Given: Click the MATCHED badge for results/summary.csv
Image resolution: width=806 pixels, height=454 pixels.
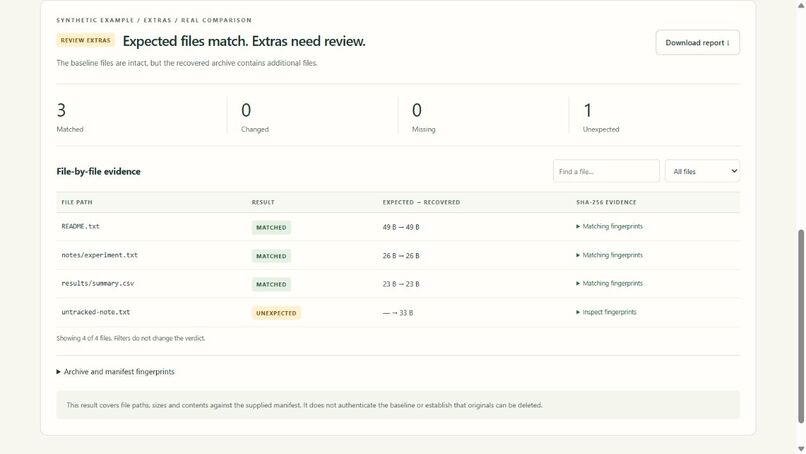Looking at the screenshot, I should point(271,284).
